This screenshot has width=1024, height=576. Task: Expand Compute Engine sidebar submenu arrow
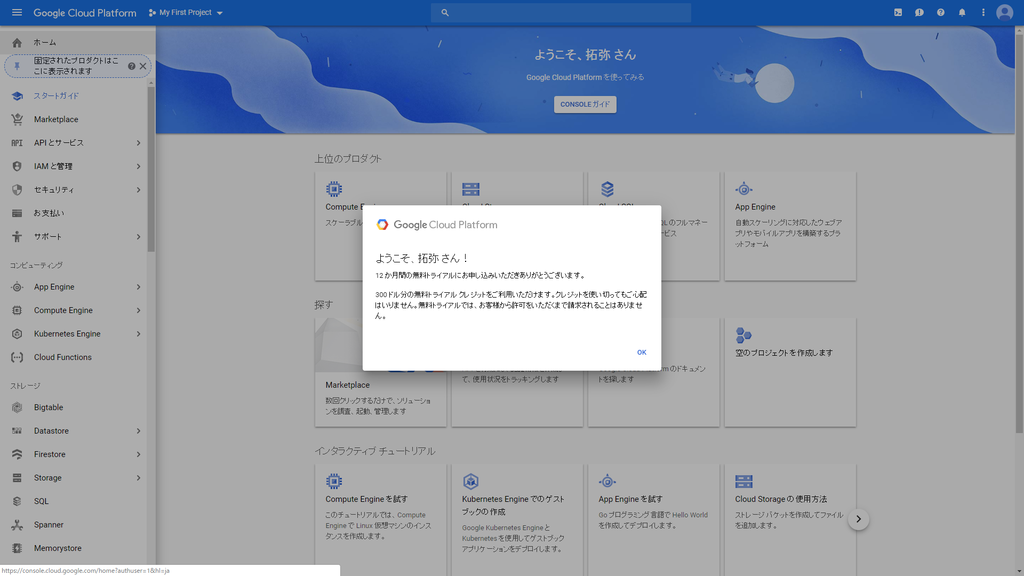(x=138, y=310)
